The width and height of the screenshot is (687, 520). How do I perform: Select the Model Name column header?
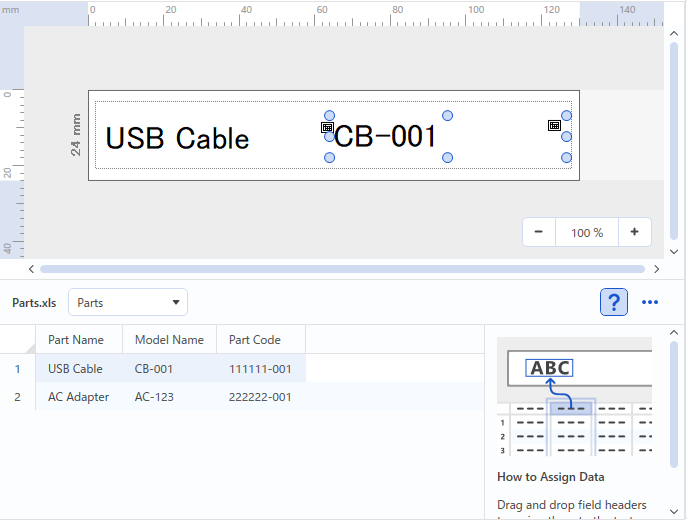(169, 340)
